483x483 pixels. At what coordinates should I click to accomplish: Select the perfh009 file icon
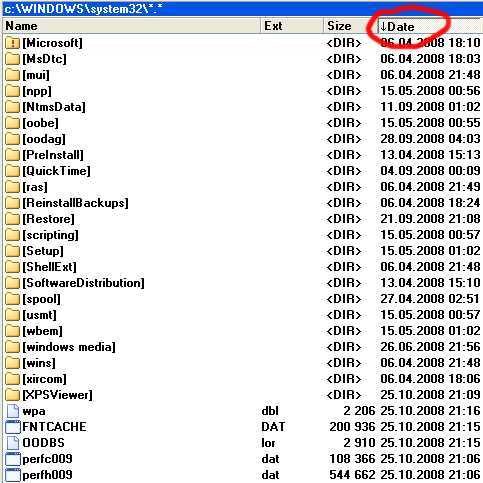[x=13, y=475]
